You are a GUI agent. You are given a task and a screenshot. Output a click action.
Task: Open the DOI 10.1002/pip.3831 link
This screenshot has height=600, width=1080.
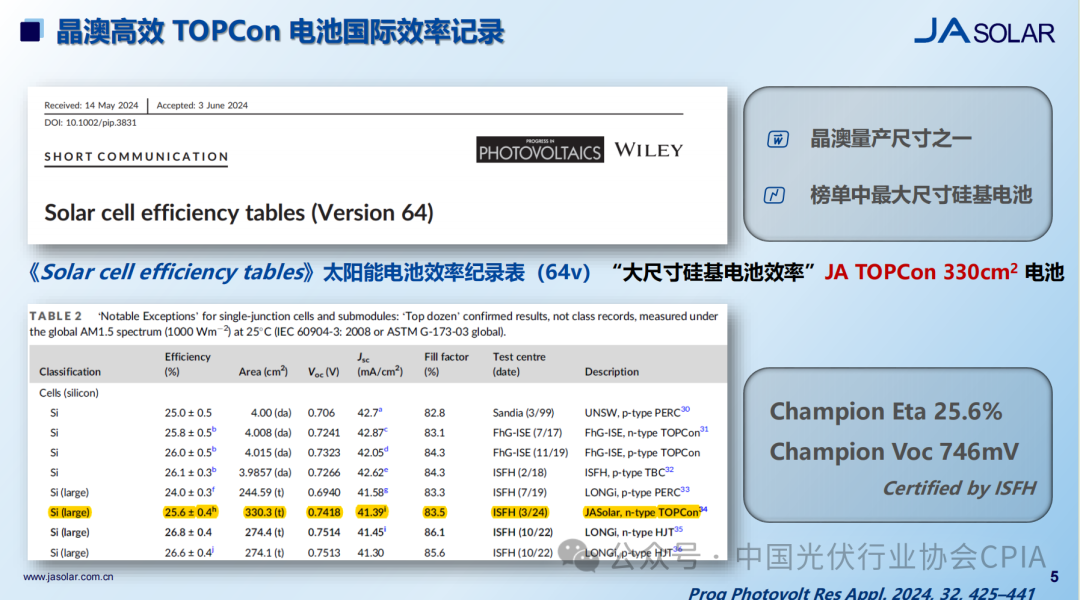(x=90, y=122)
